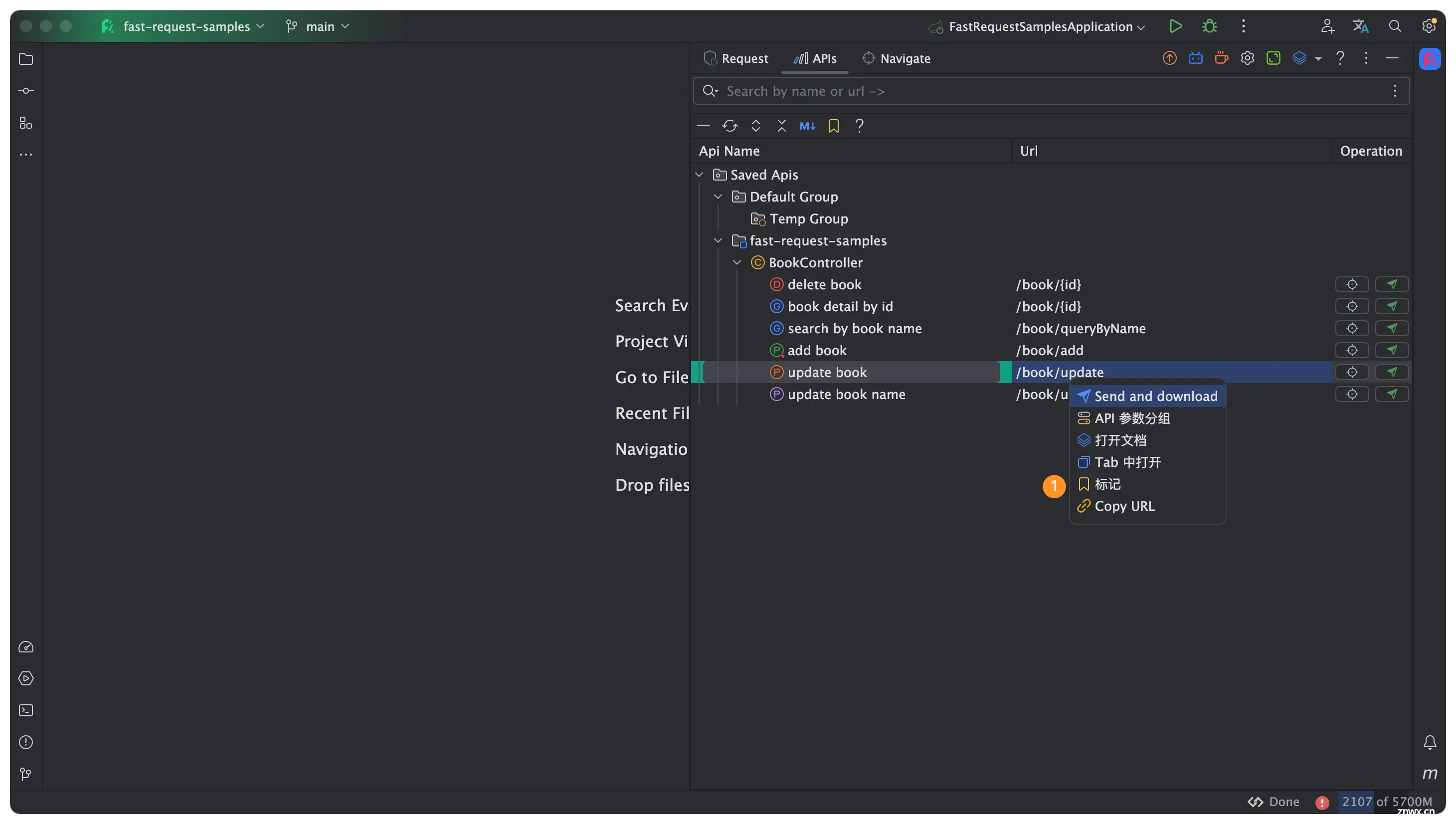This screenshot has height=824, width=1456.
Task: Open the Git tool window icon
Action: 26,774
